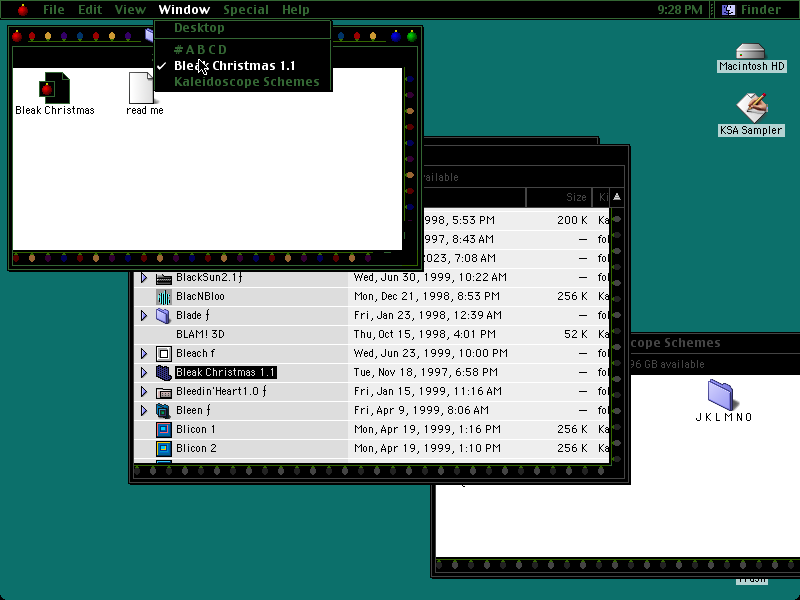Screen dimensions: 800x600
Task: Open the Help menu
Action: [296, 10]
